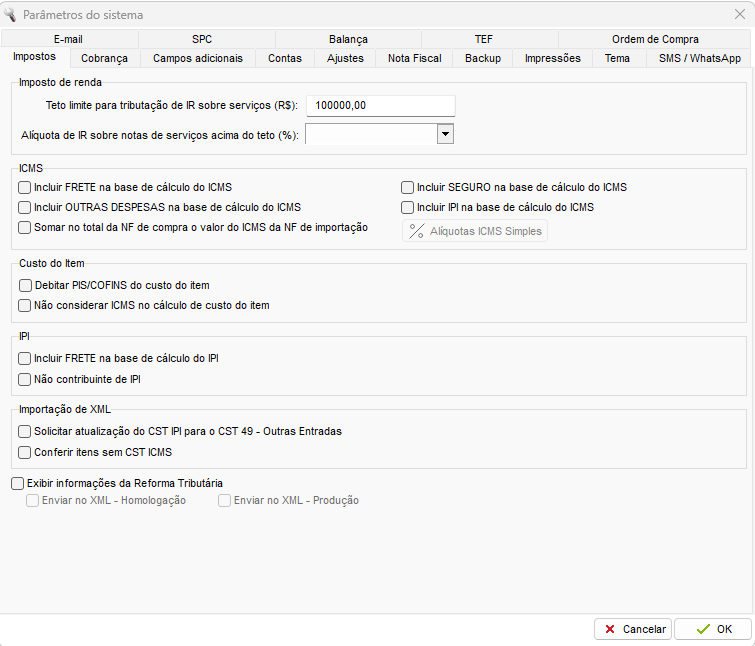755x646 pixels.
Task: Check Exibir informações da Reforma Tributária
Action: click(x=17, y=483)
